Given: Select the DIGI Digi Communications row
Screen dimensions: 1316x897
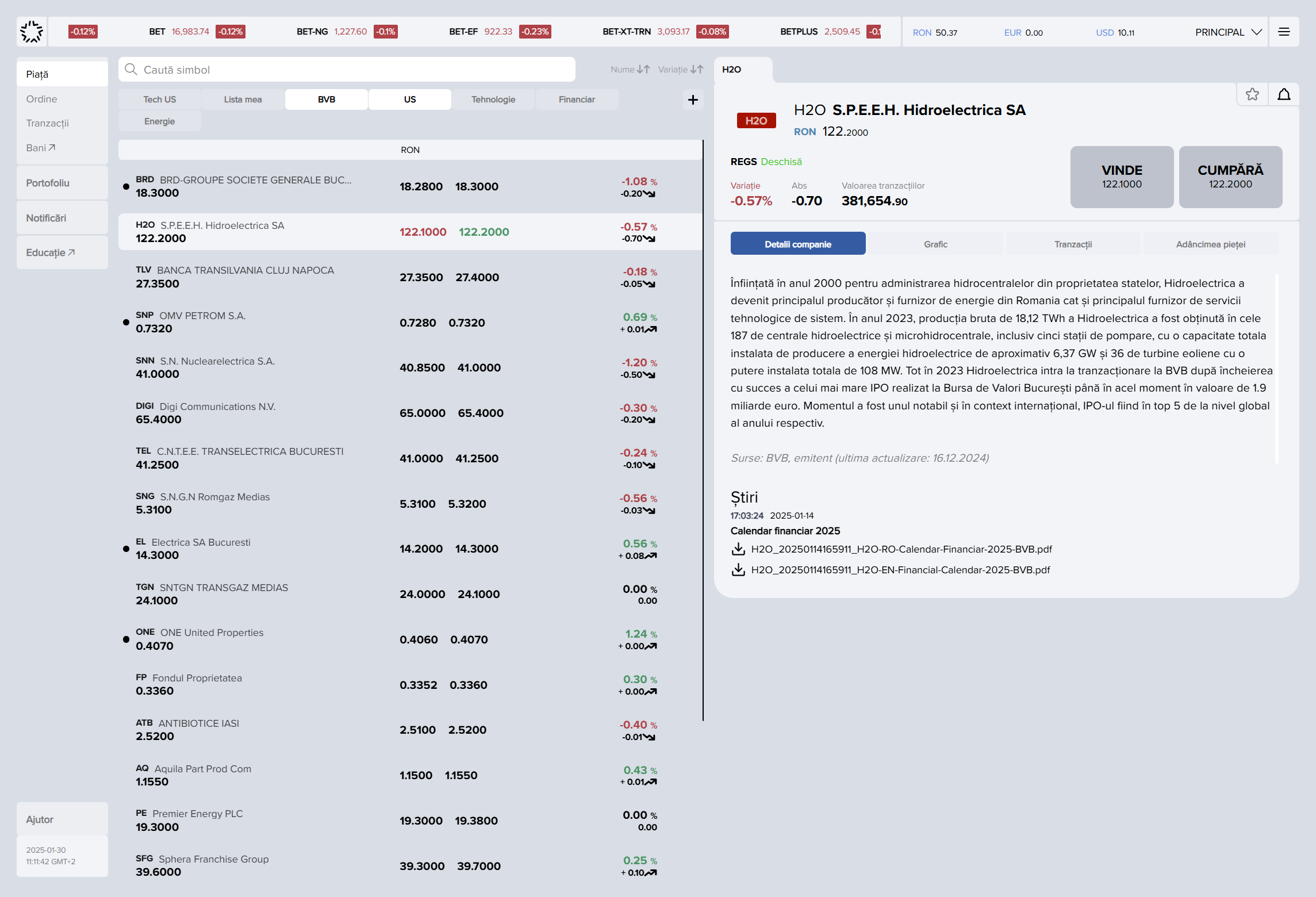Looking at the screenshot, I should tap(410, 413).
